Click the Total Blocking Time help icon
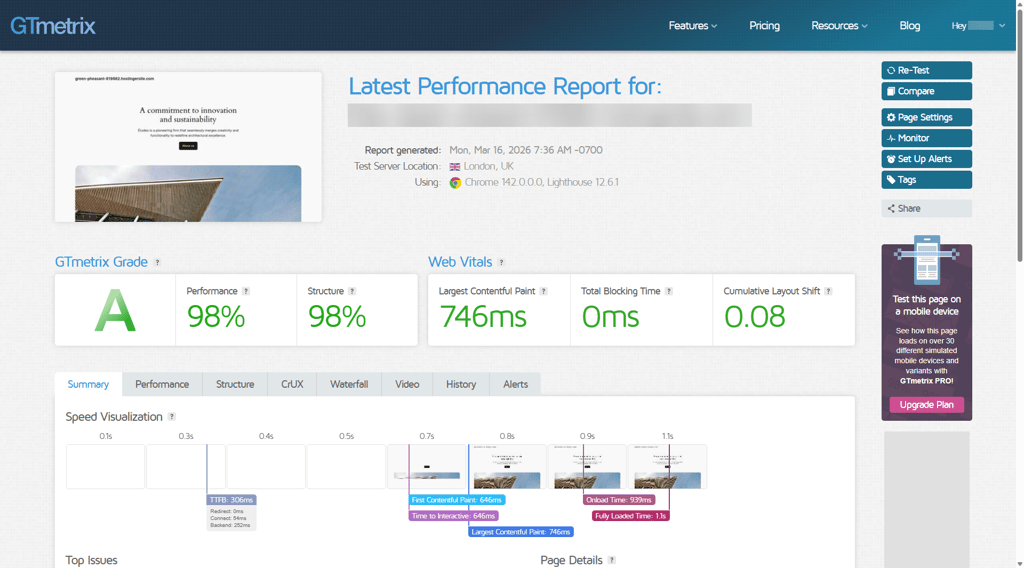This screenshot has width=1024, height=568. click(669, 291)
